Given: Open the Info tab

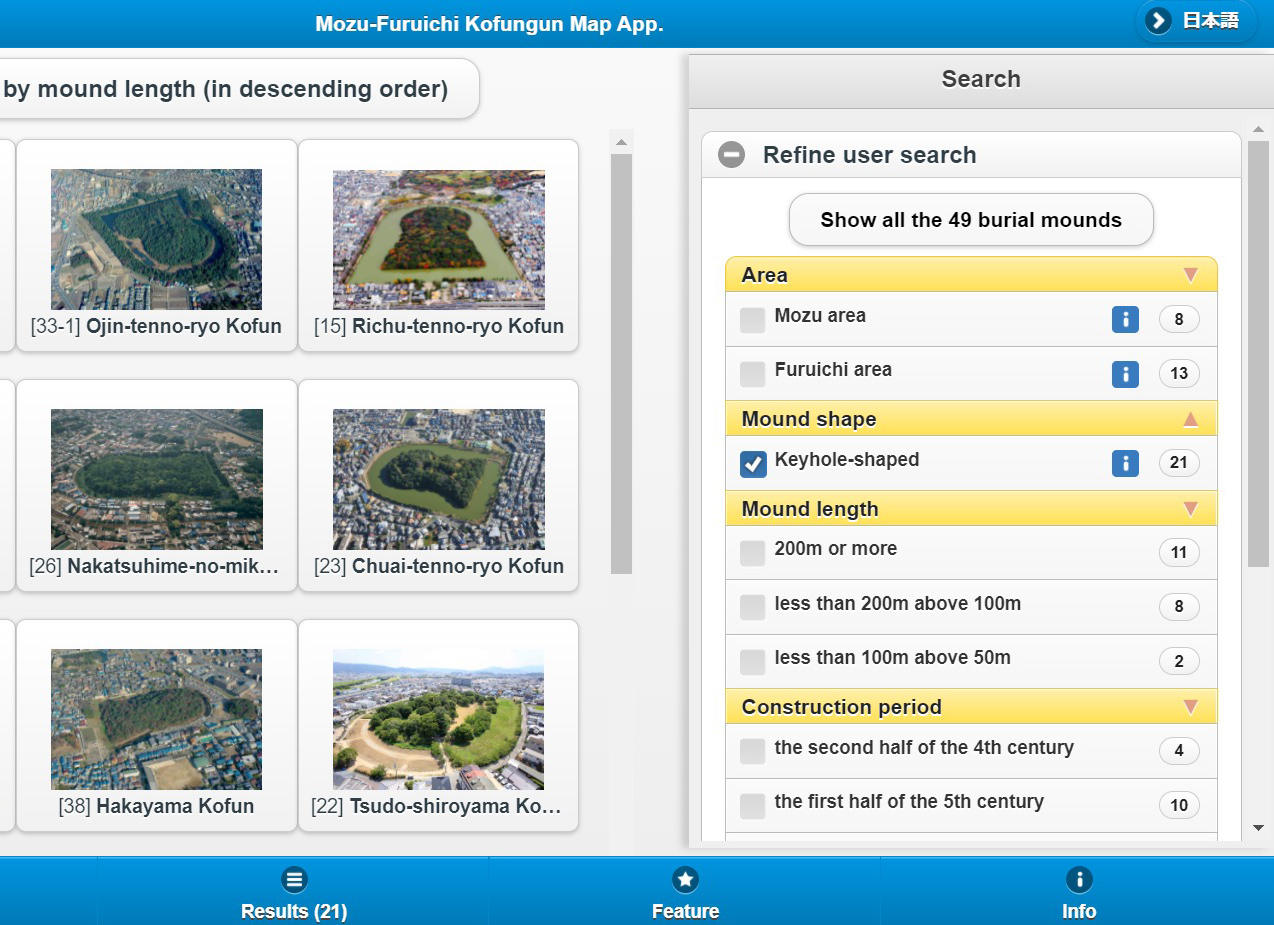Looking at the screenshot, I should [1078, 891].
